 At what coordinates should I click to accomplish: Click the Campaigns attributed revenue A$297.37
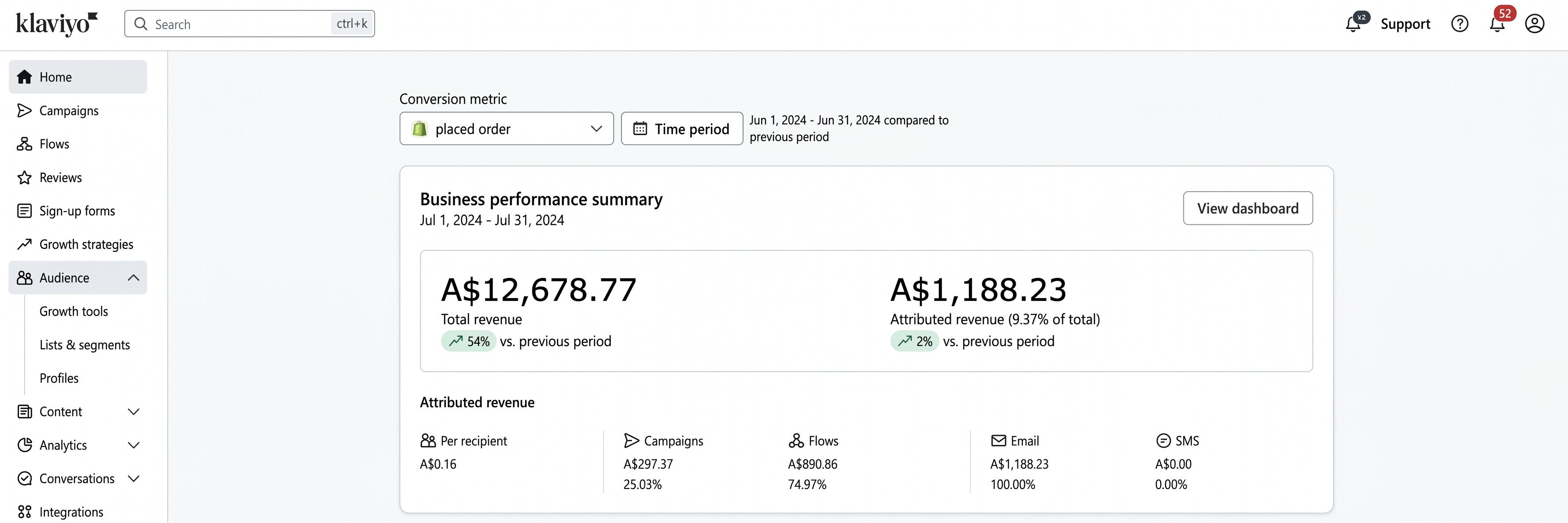pos(648,464)
